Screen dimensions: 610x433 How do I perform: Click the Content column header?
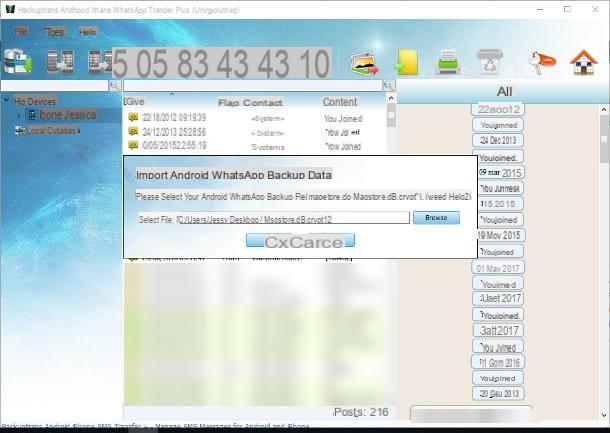pyautogui.click(x=340, y=102)
